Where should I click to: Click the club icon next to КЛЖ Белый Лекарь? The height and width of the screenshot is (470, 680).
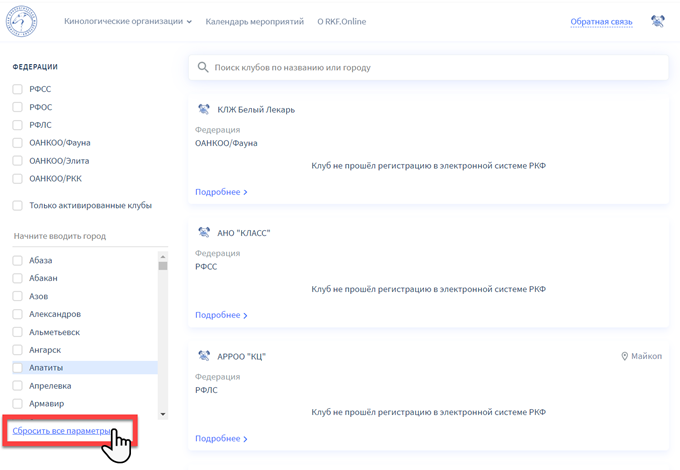coord(204,110)
